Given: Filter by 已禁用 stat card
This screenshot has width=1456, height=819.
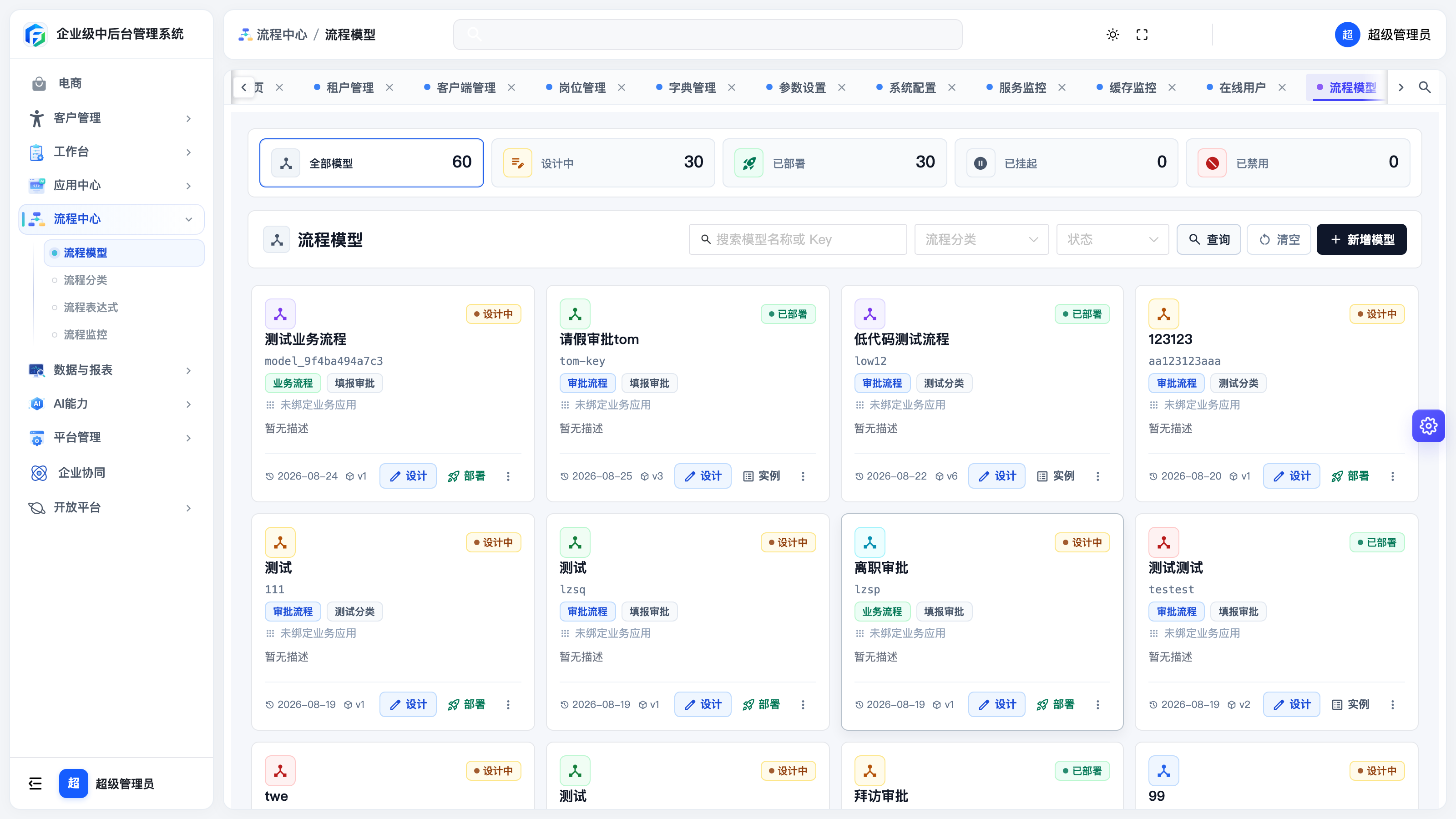Looking at the screenshot, I should 1298,163.
